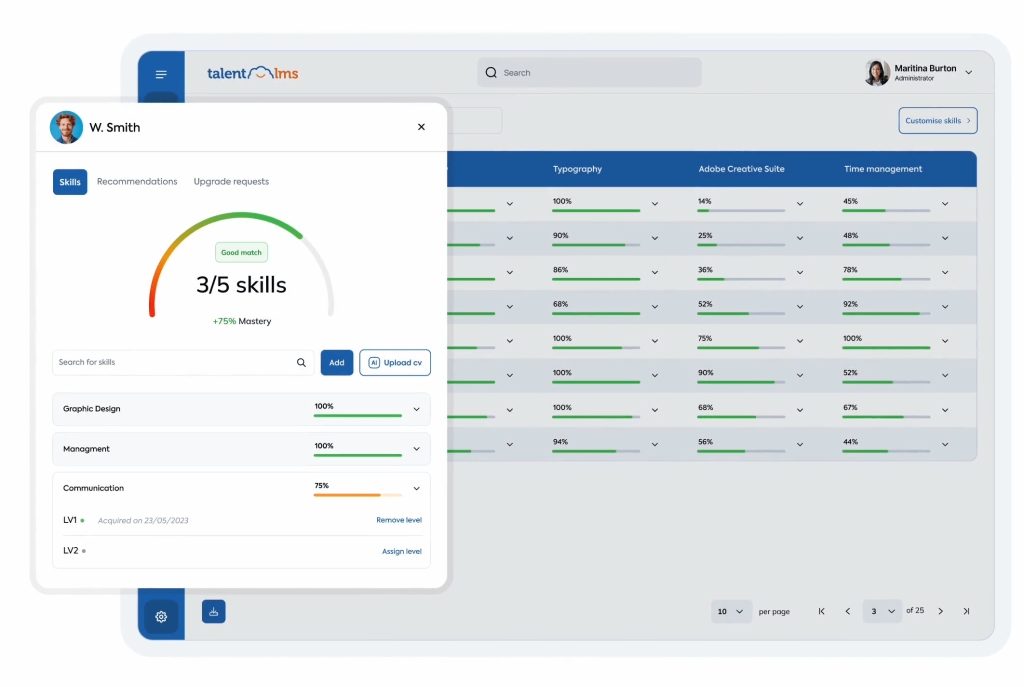Image resolution: width=1024 pixels, height=687 pixels.
Task: Switch to the Recommendations tab
Action: 137,182
